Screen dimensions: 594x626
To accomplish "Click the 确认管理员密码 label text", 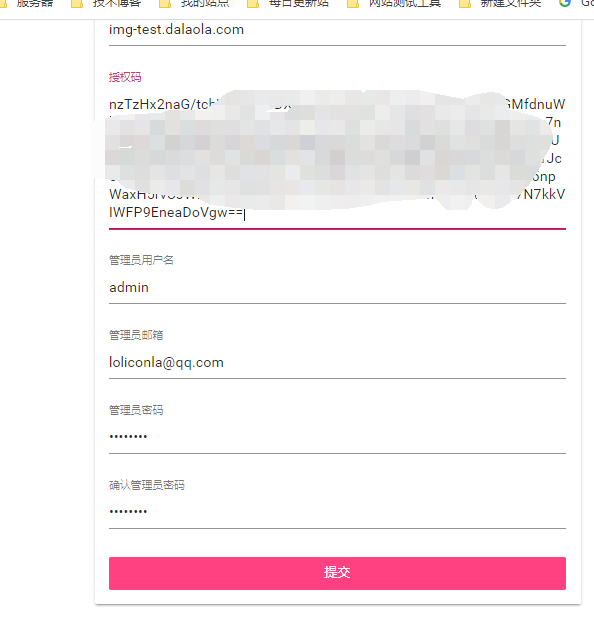I will (147, 485).
